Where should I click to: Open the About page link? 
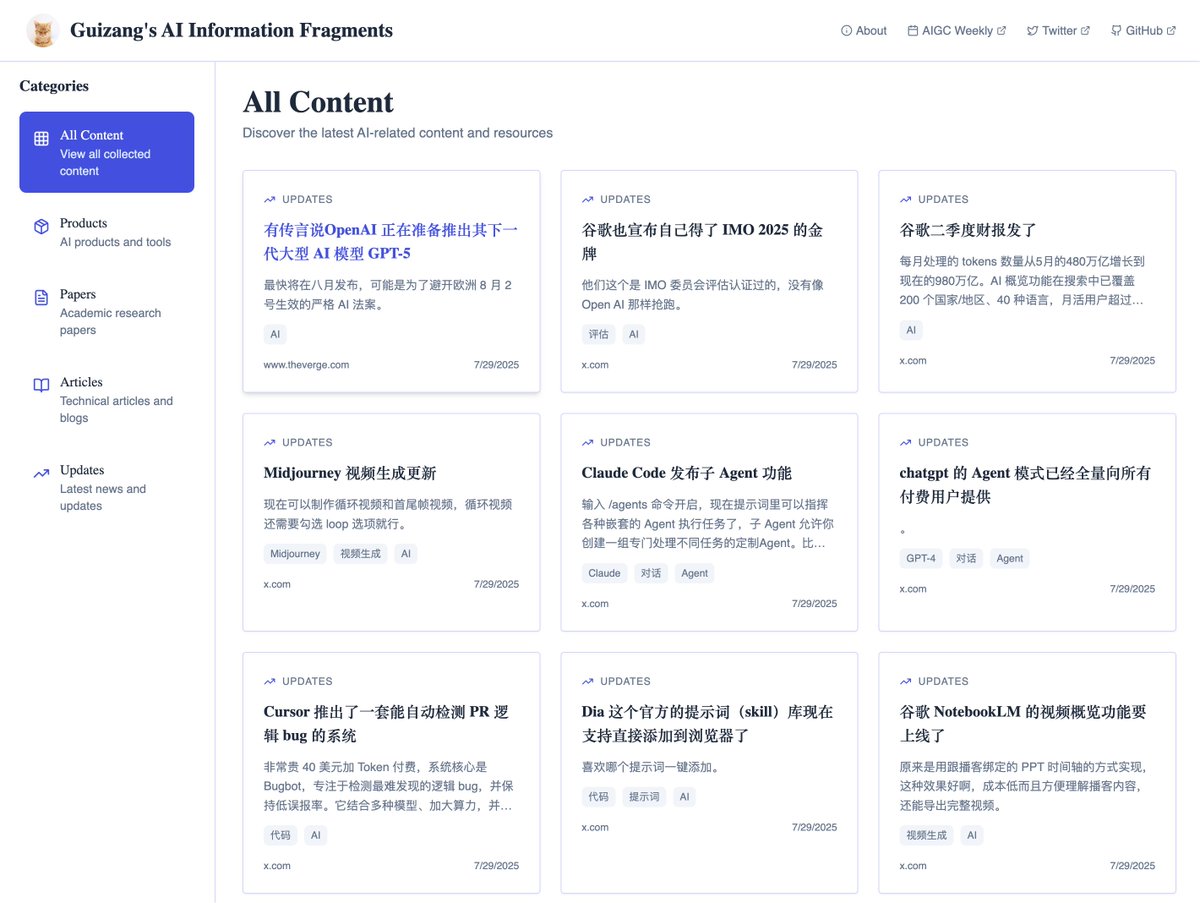tap(864, 31)
